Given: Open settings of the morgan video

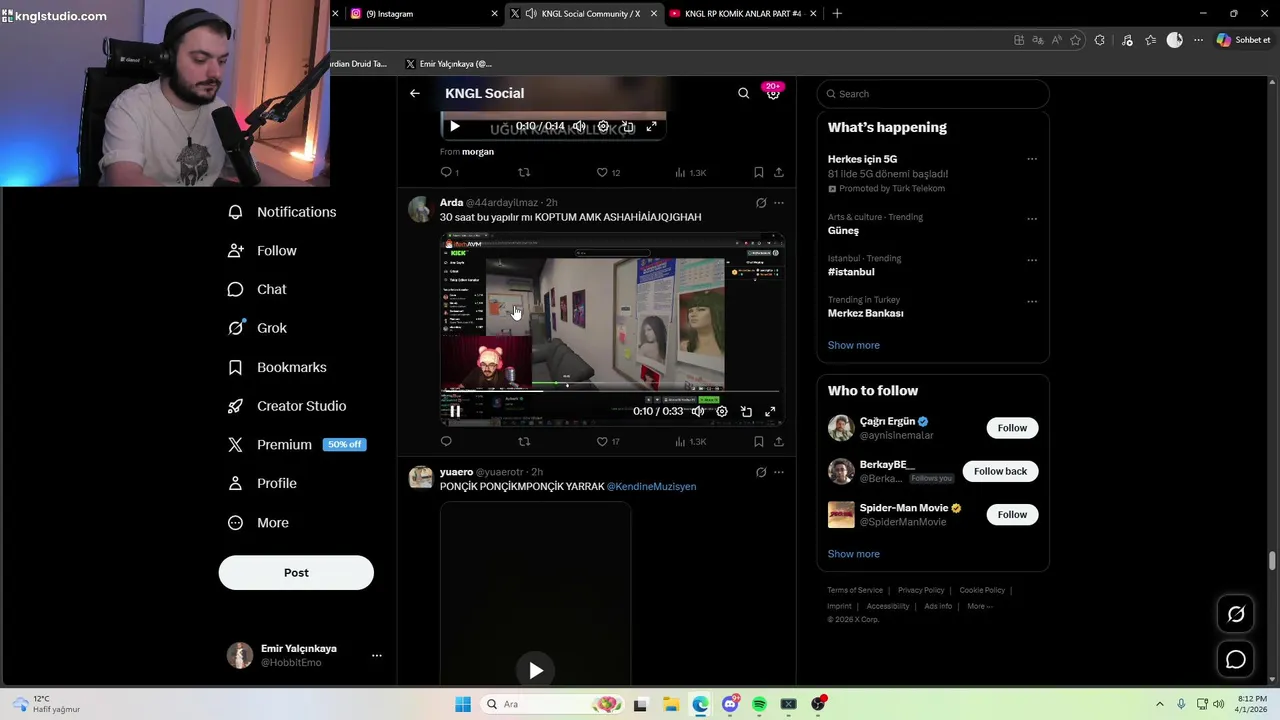Looking at the screenshot, I should 603,126.
